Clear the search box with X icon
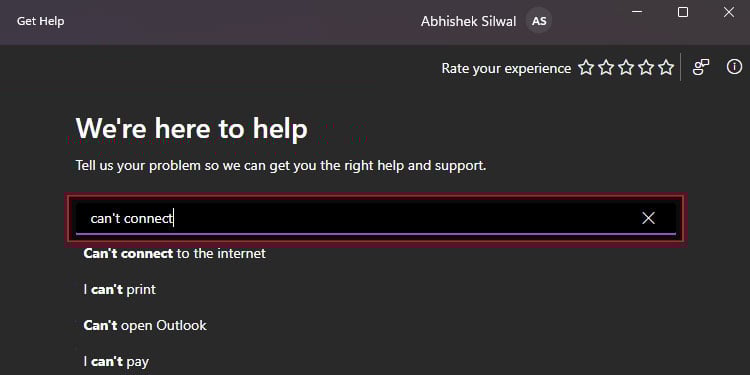Image resolution: width=750 pixels, height=375 pixels. tap(649, 218)
